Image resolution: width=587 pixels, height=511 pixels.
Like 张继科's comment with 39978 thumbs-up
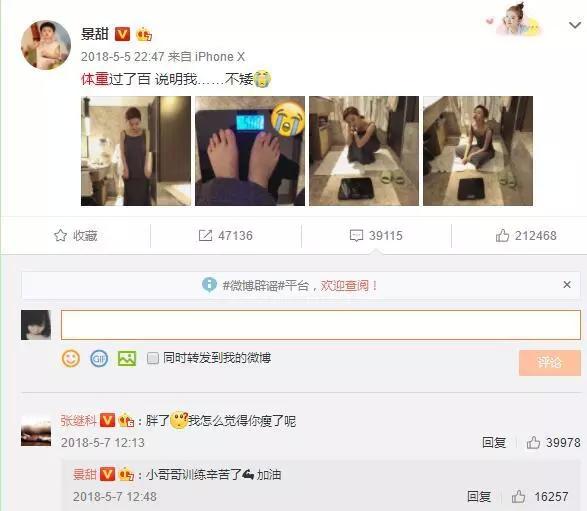tap(533, 442)
